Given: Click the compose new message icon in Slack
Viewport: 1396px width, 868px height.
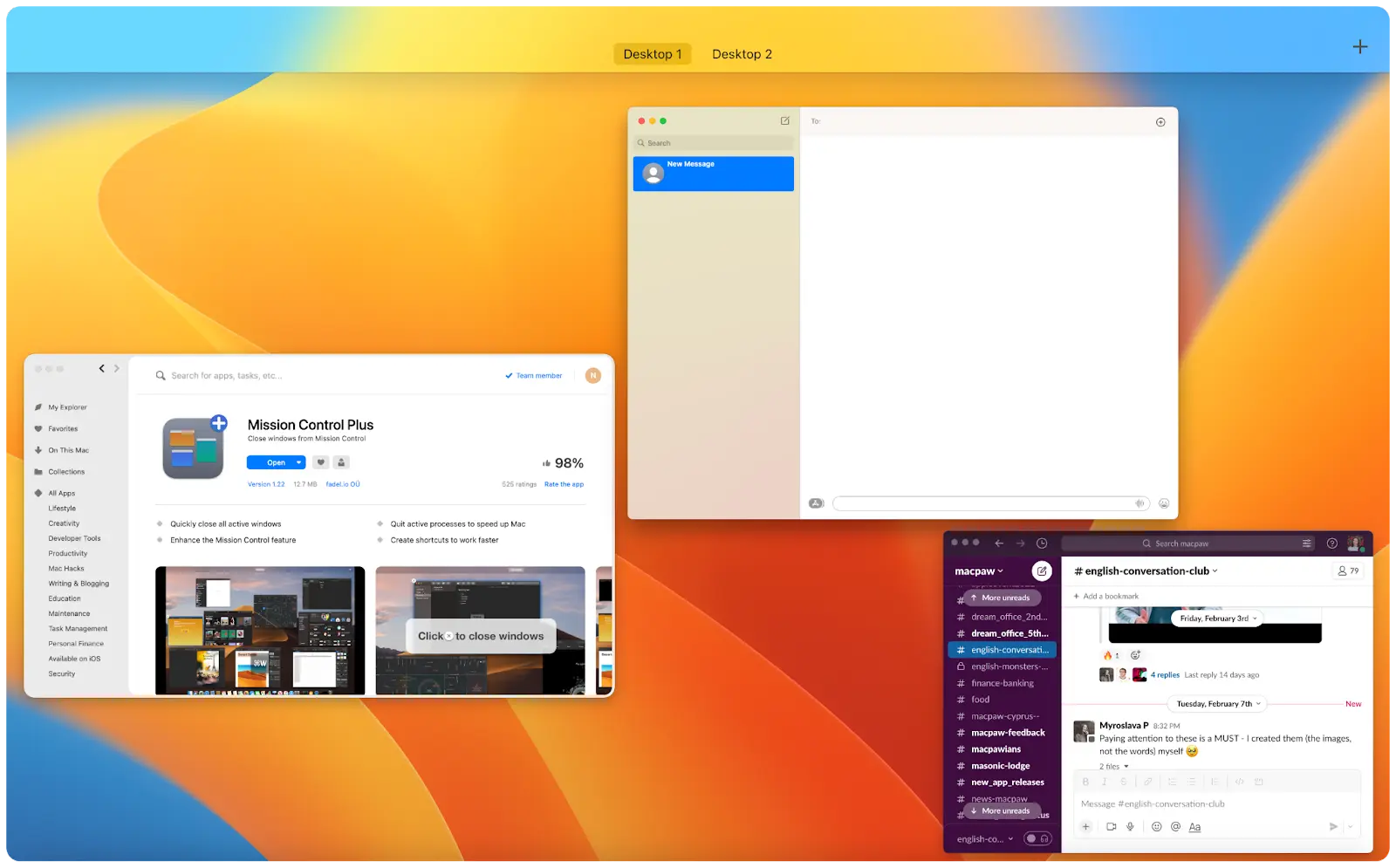Looking at the screenshot, I should pyautogui.click(x=1042, y=571).
